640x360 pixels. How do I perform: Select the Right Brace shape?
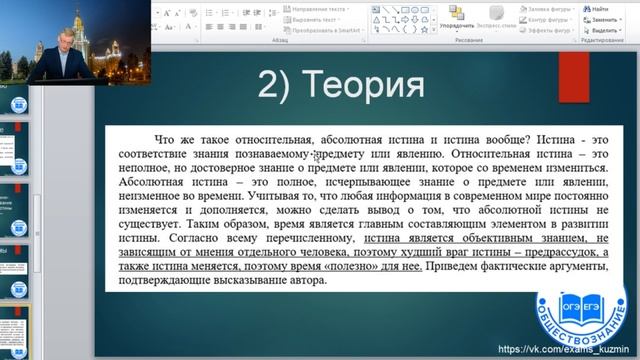415,29
